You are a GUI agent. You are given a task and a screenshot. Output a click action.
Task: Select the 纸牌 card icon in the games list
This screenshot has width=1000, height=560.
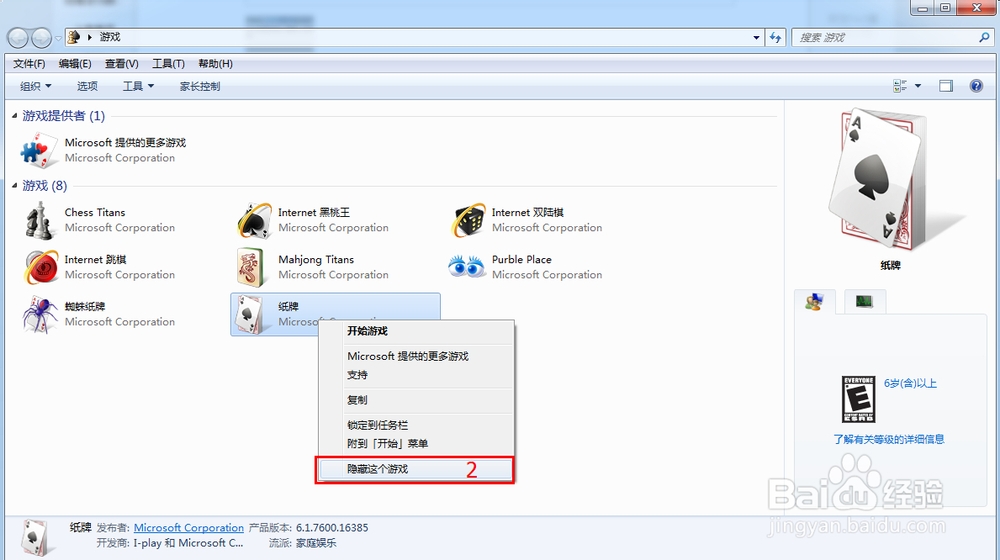[249, 314]
